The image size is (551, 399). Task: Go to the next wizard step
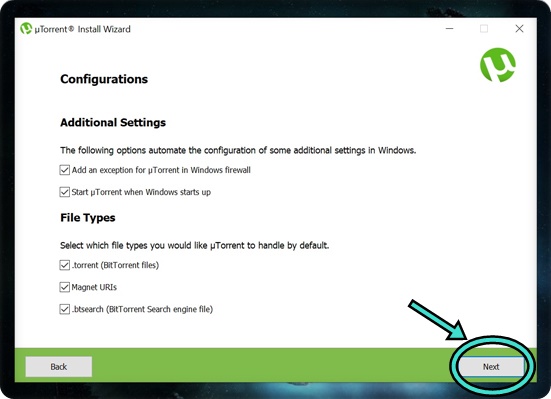click(x=491, y=367)
